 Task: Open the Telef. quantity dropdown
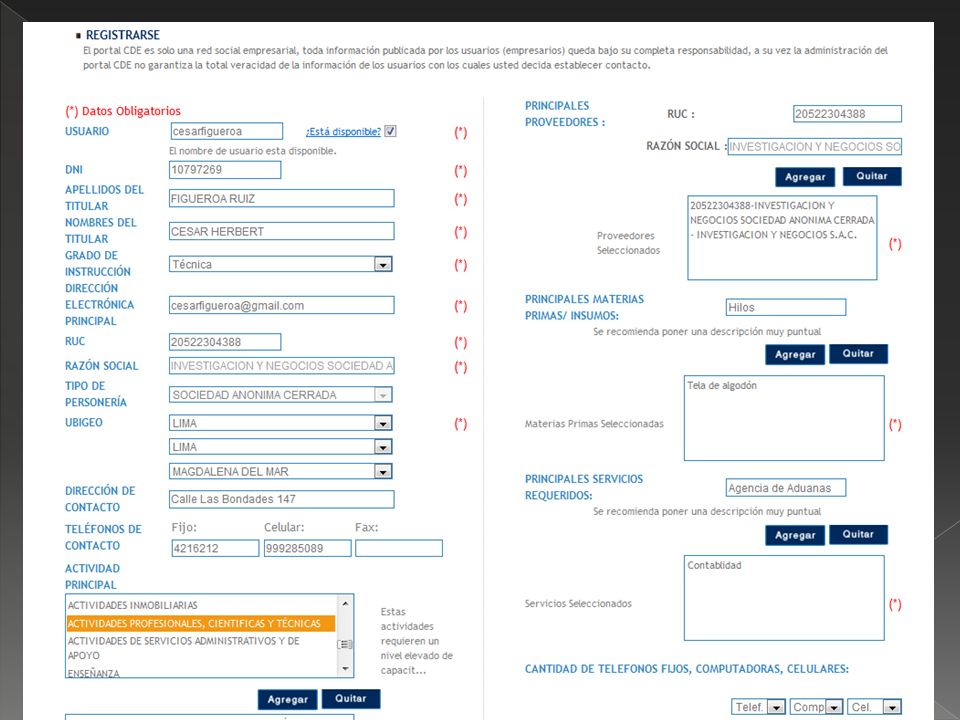click(759, 707)
